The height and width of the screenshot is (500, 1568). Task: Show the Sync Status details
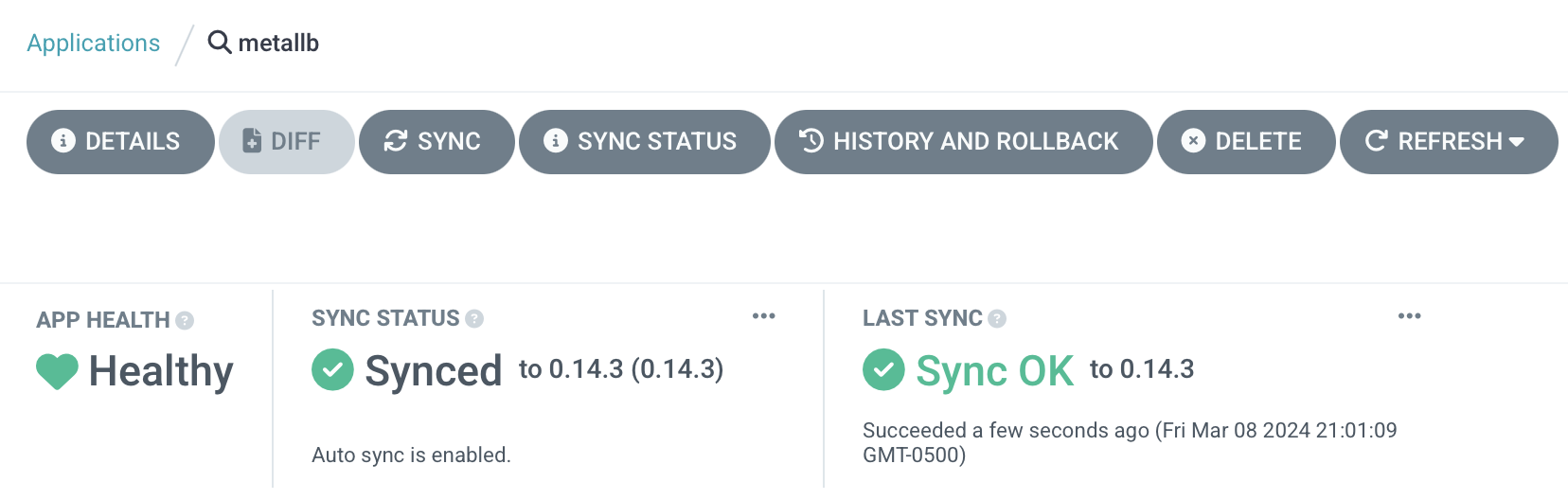(x=645, y=142)
